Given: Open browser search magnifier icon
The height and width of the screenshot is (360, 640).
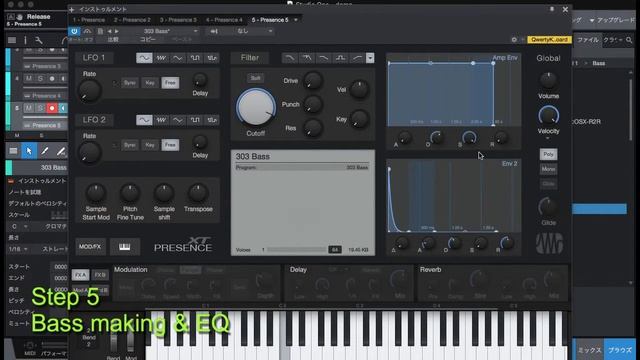Looking at the screenshot, I should click(x=629, y=40).
